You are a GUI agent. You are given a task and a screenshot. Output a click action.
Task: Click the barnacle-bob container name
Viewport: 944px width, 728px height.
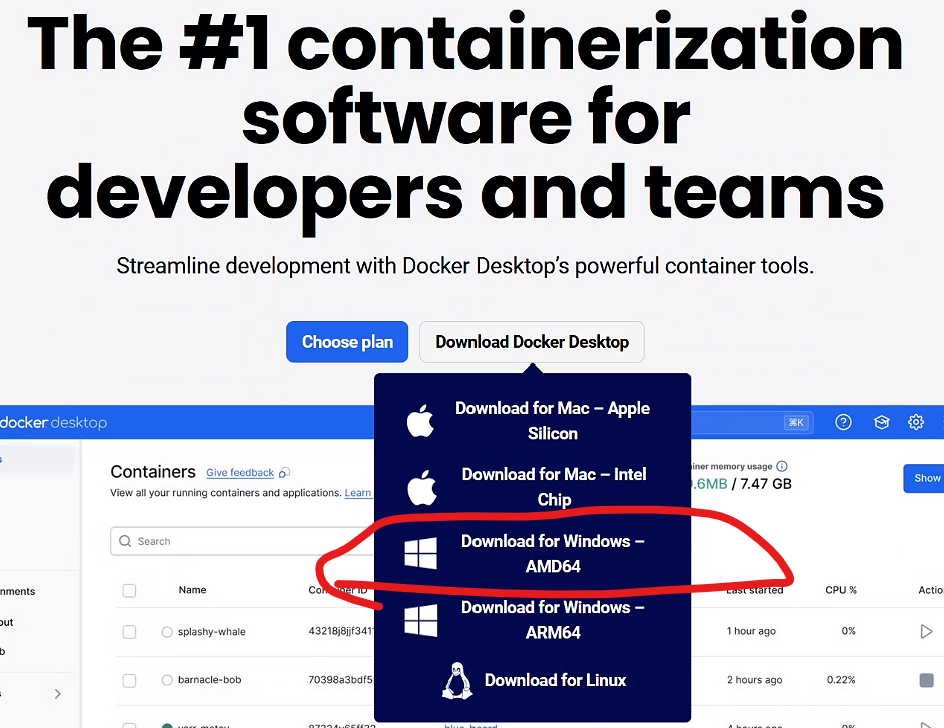210,680
